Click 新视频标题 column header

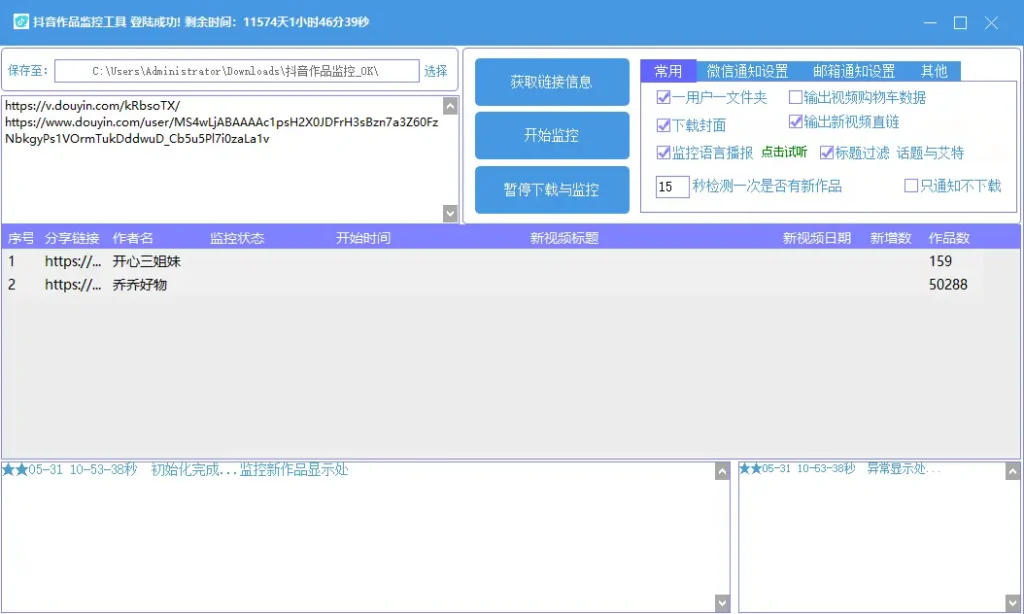point(564,238)
